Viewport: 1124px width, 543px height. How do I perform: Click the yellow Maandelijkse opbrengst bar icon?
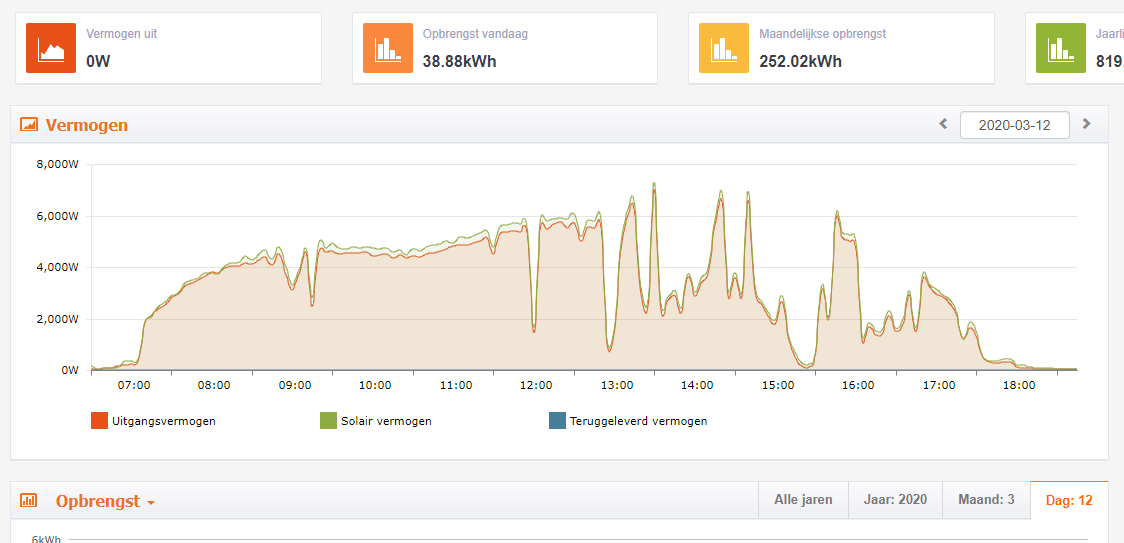[x=724, y=48]
